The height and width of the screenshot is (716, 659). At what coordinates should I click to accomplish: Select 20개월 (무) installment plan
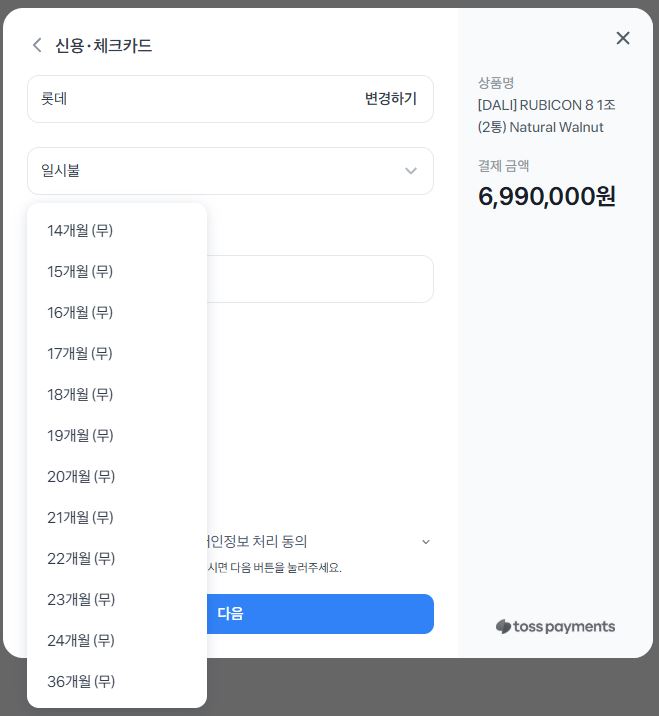[x=81, y=477]
